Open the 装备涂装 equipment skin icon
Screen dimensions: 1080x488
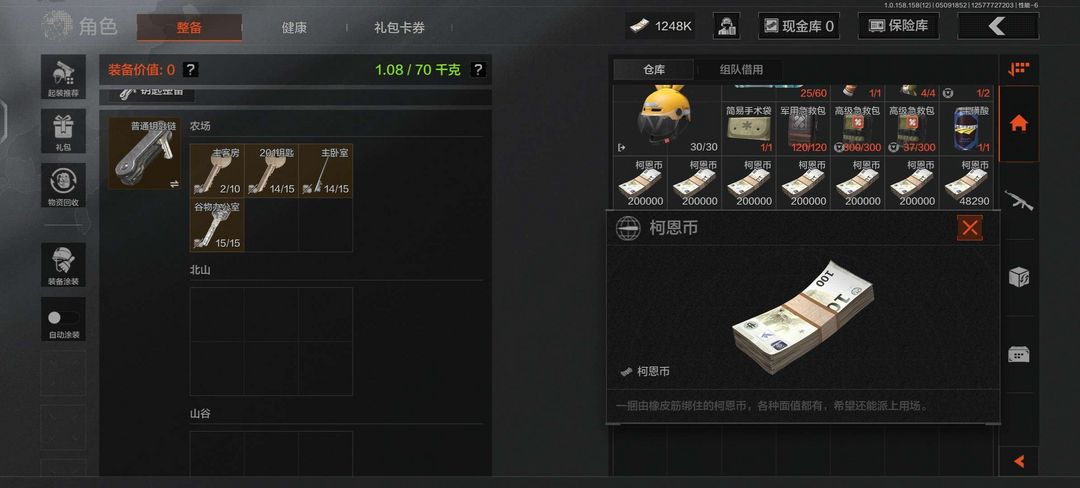63,265
